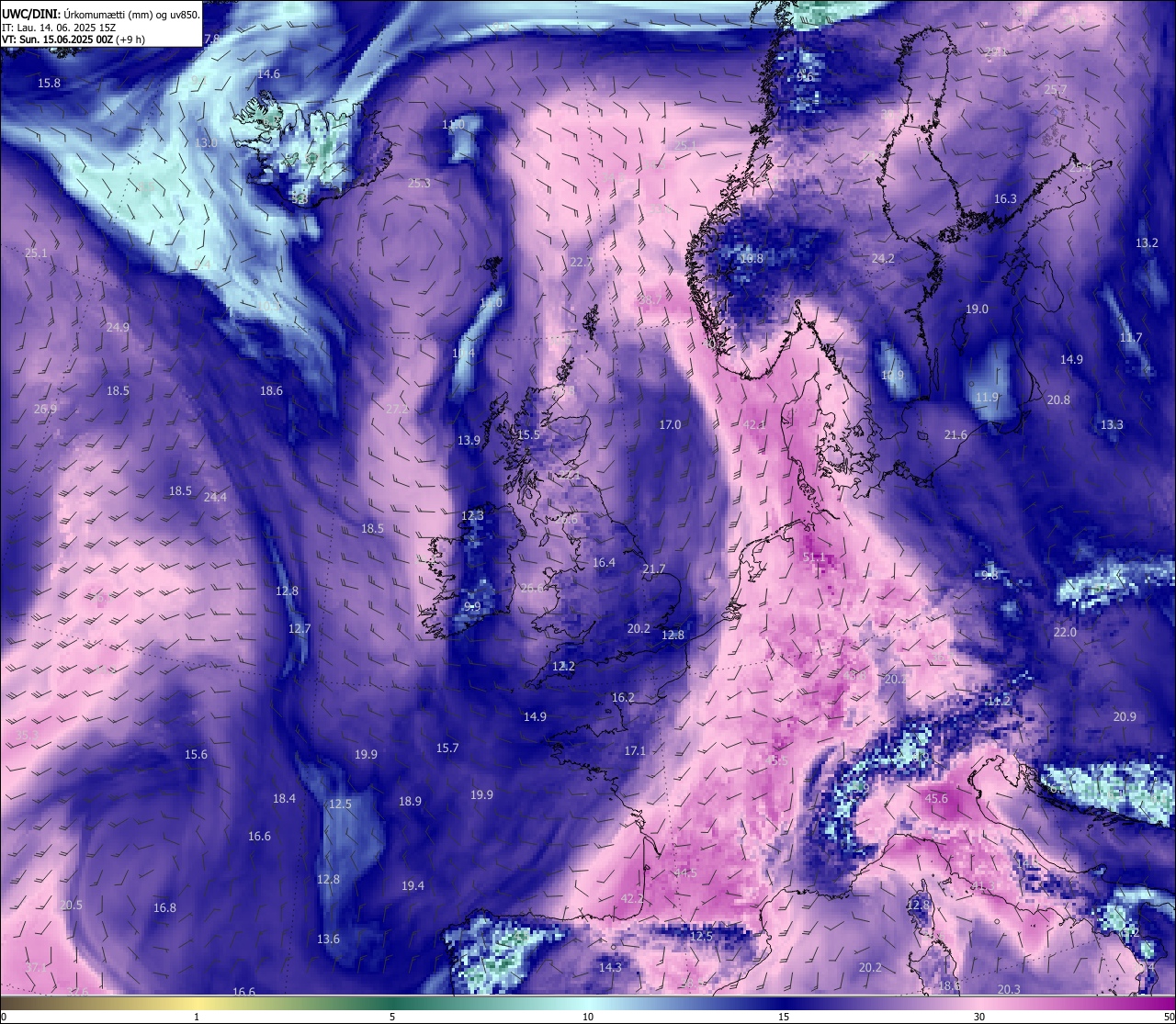The width and height of the screenshot is (1176, 1024).
Task: Click the 13.2 value label
Action: click(x=1147, y=242)
